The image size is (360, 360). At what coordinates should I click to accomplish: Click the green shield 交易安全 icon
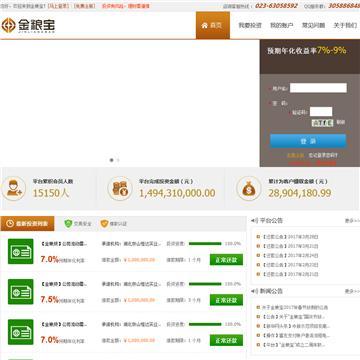pyautogui.click(x=68, y=224)
